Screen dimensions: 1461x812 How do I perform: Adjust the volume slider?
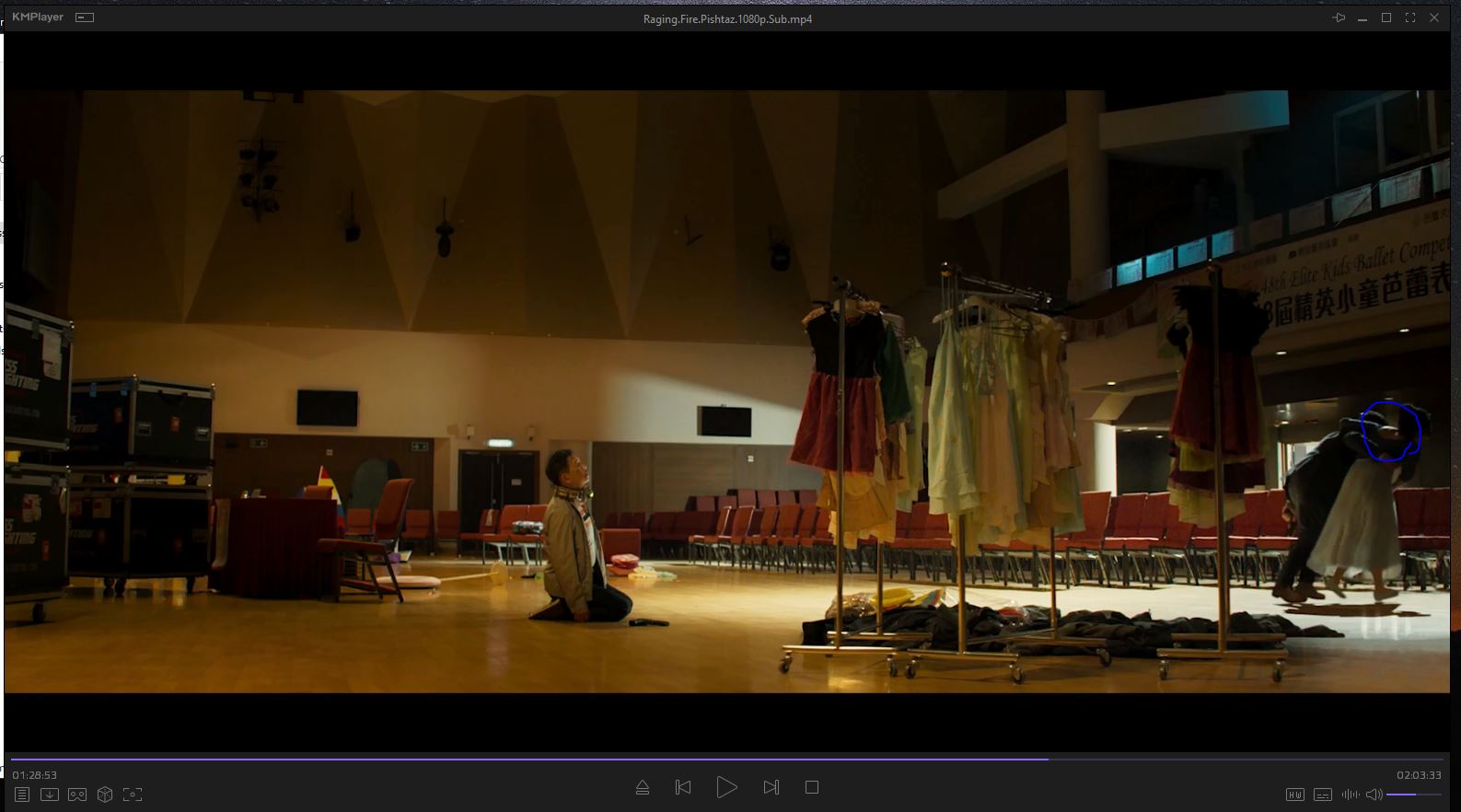(1413, 795)
